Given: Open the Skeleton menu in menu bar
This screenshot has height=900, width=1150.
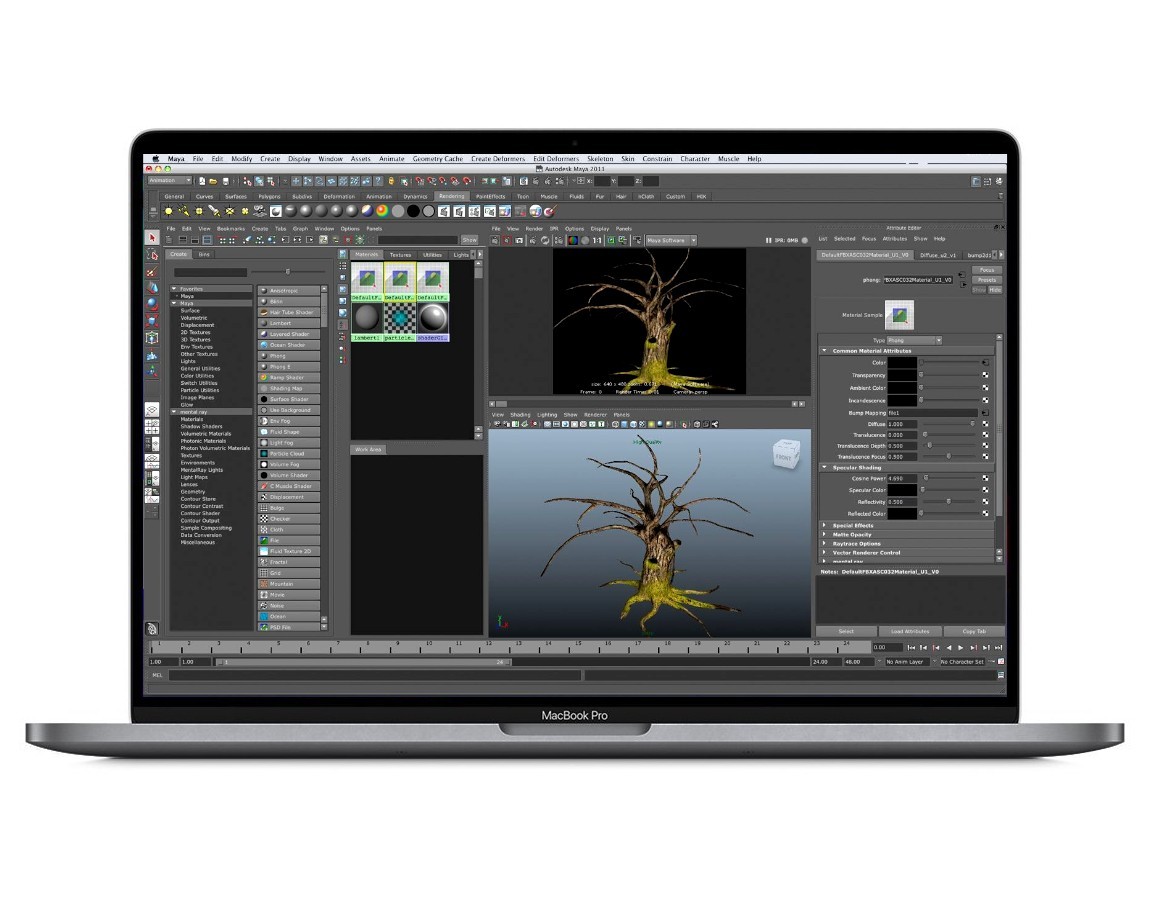Looking at the screenshot, I should click(x=600, y=158).
